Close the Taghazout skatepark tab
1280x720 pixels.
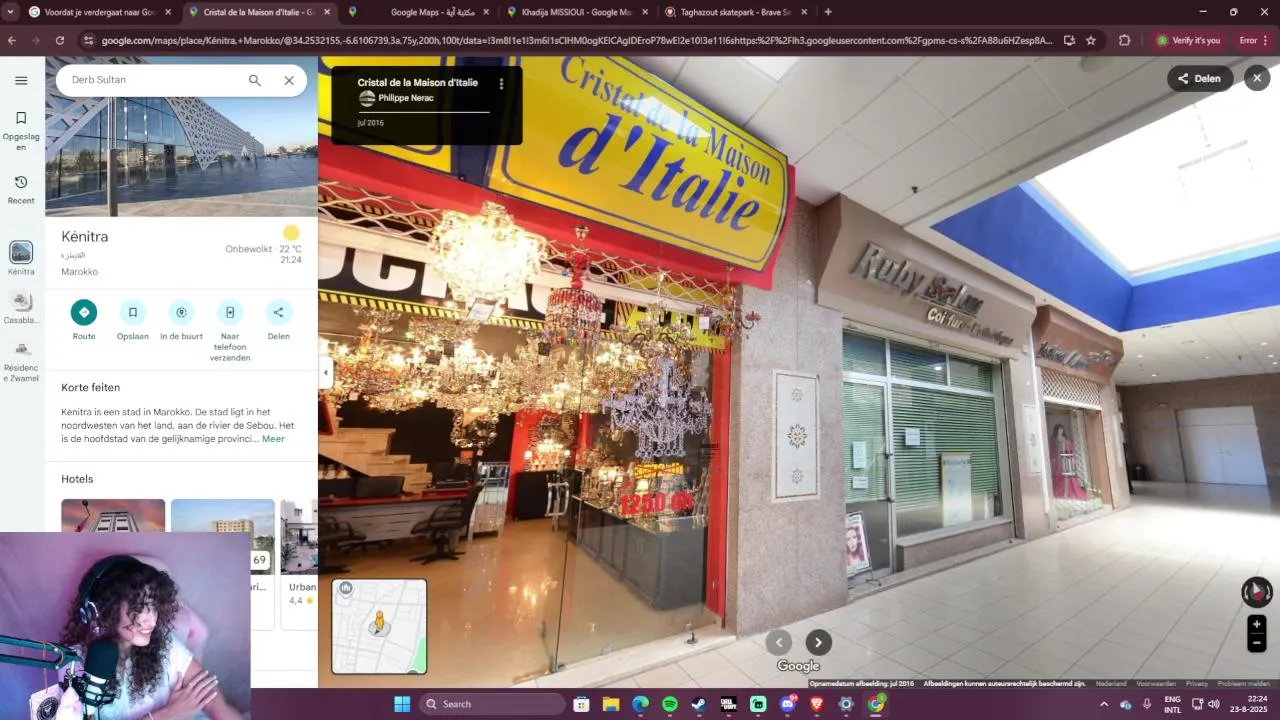pyautogui.click(x=805, y=12)
